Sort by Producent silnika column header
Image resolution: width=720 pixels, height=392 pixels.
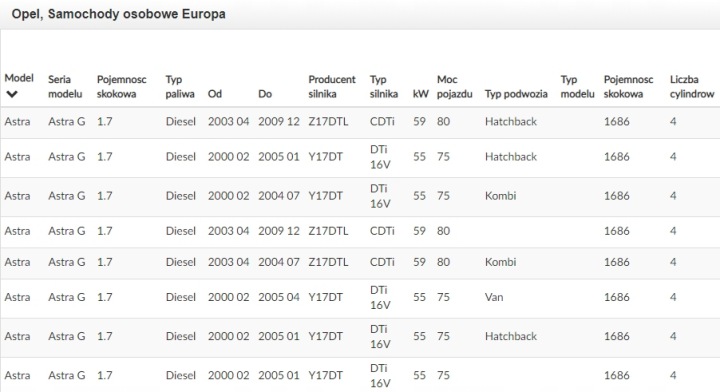coord(332,86)
